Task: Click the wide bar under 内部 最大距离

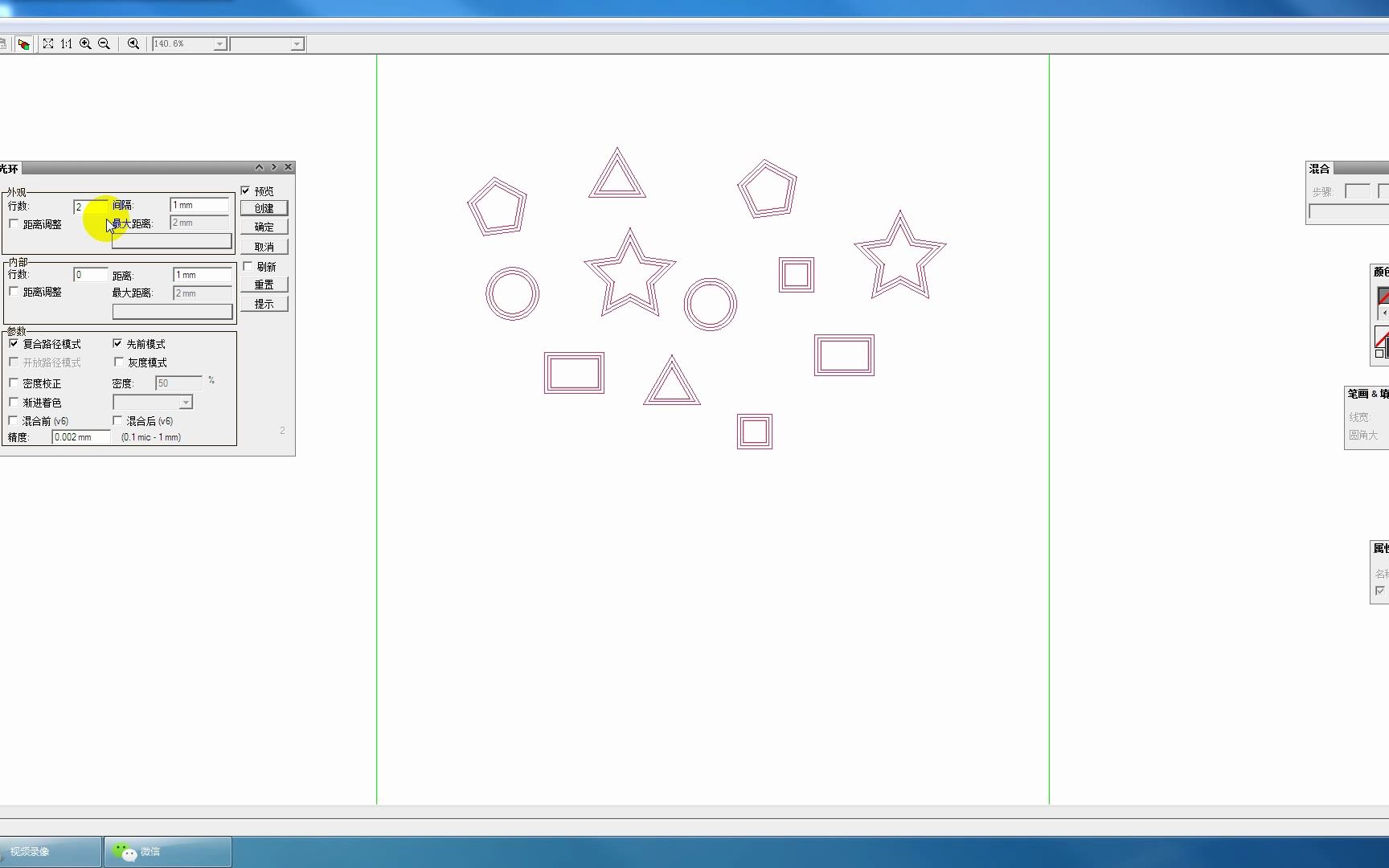Action: pyautogui.click(x=173, y=312)
